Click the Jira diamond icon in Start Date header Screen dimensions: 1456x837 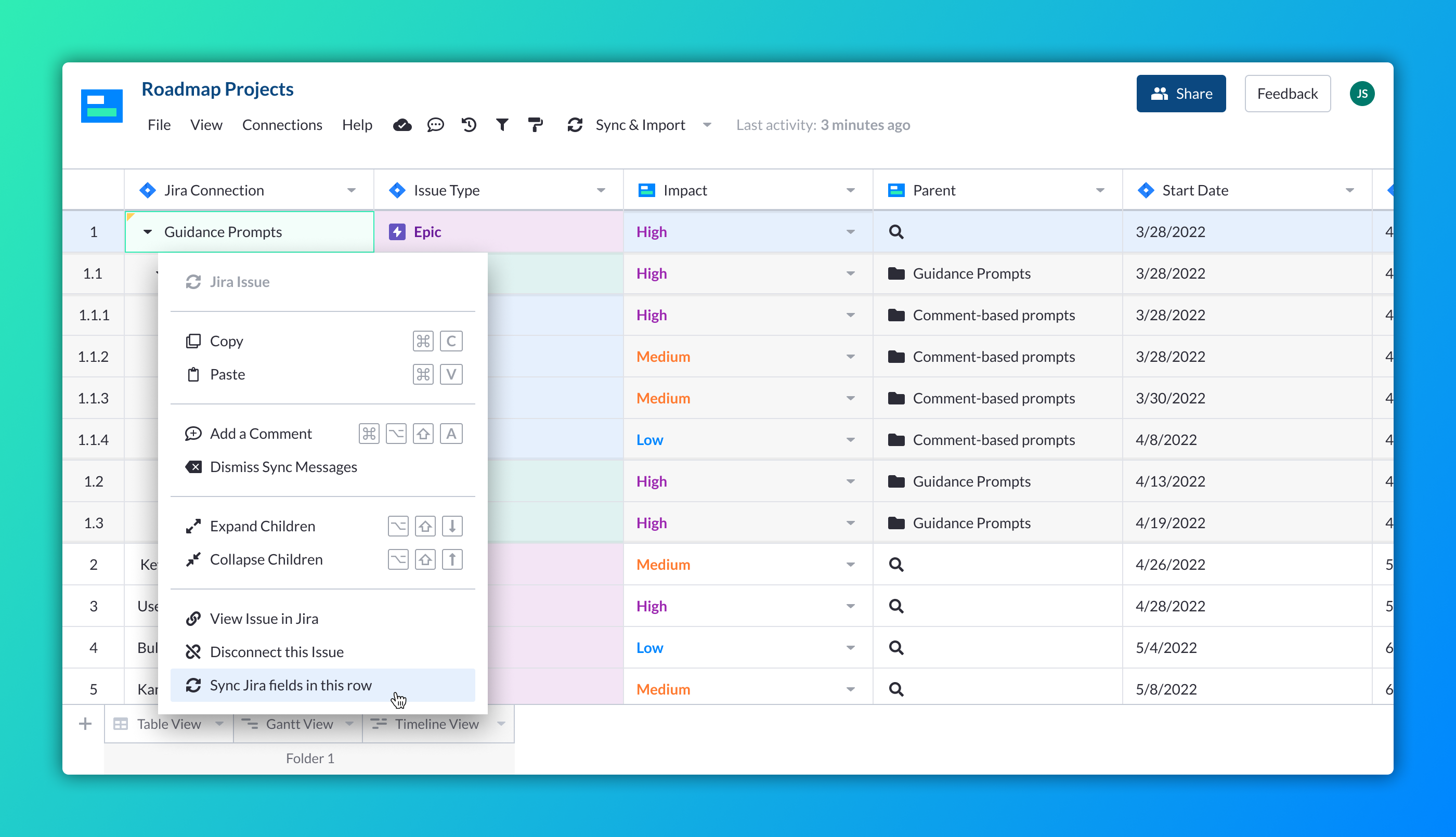(x=1145, y=190)
